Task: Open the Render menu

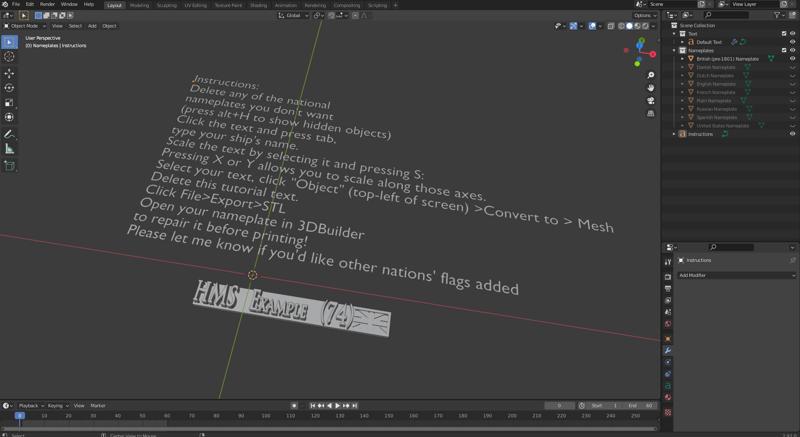Action: [47, 4]
